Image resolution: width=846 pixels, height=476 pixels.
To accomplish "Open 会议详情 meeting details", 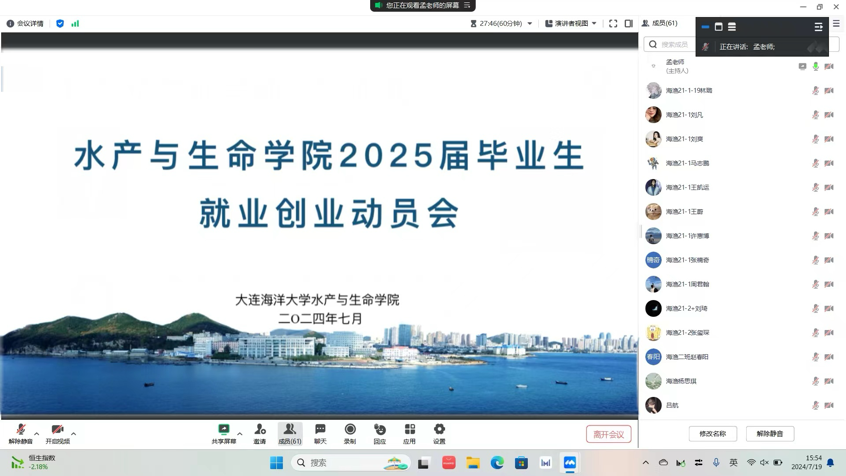I will (x=25, y=23).
